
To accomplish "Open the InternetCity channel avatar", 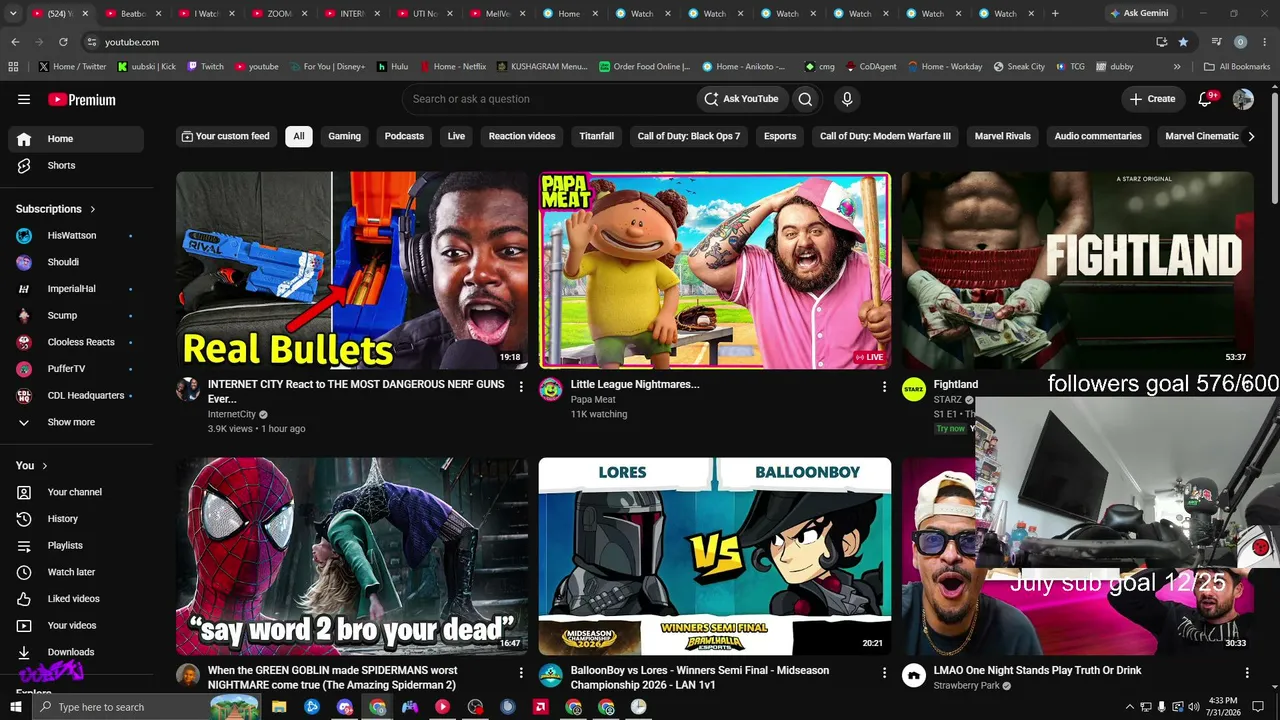I will point(188,390).
